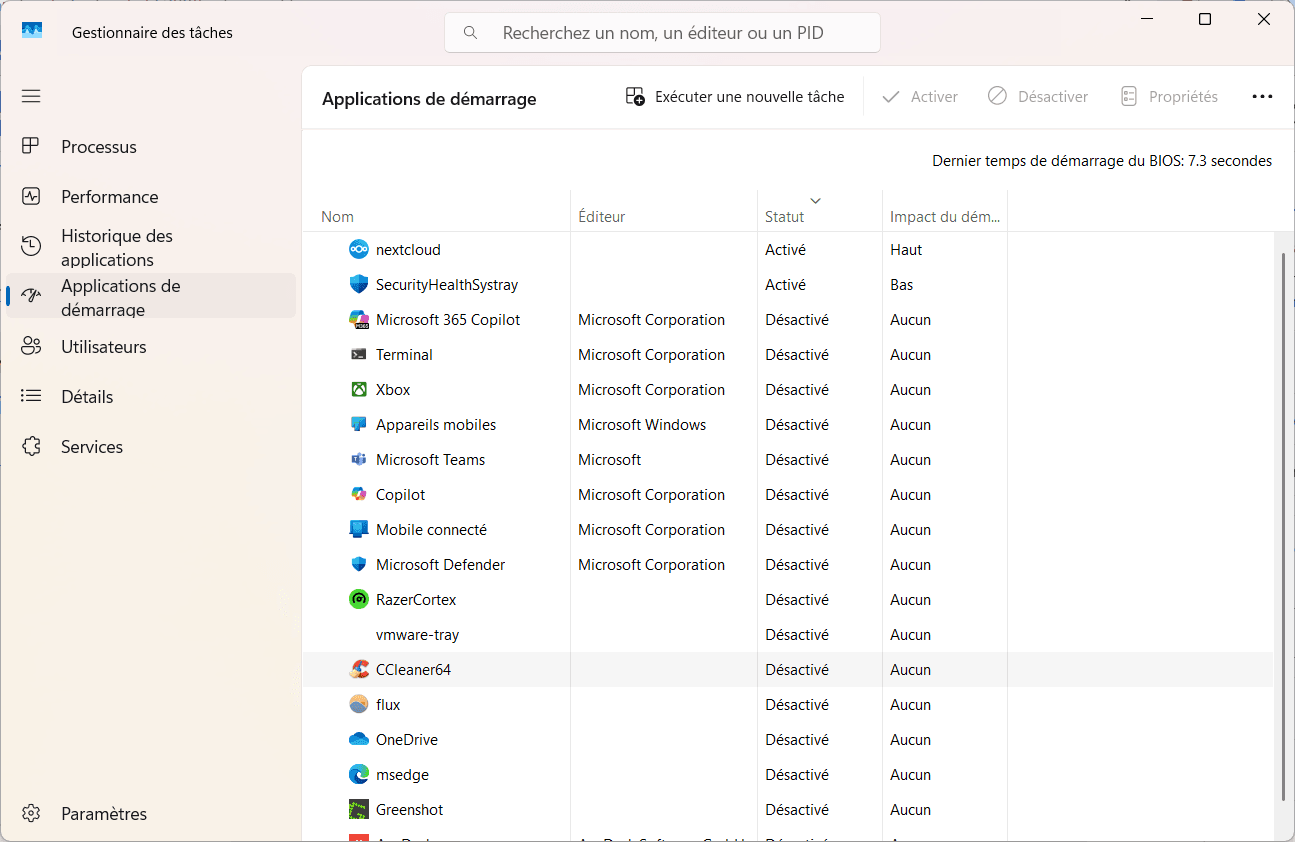The width and height of the screenshot is (1295, 842).
Task: Open Paramètres at sidebar bottom
Action: [x=151, y=813]
